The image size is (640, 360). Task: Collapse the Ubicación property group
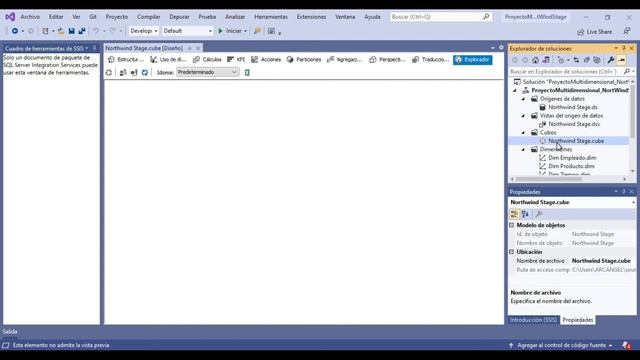(x=512, y=252)
